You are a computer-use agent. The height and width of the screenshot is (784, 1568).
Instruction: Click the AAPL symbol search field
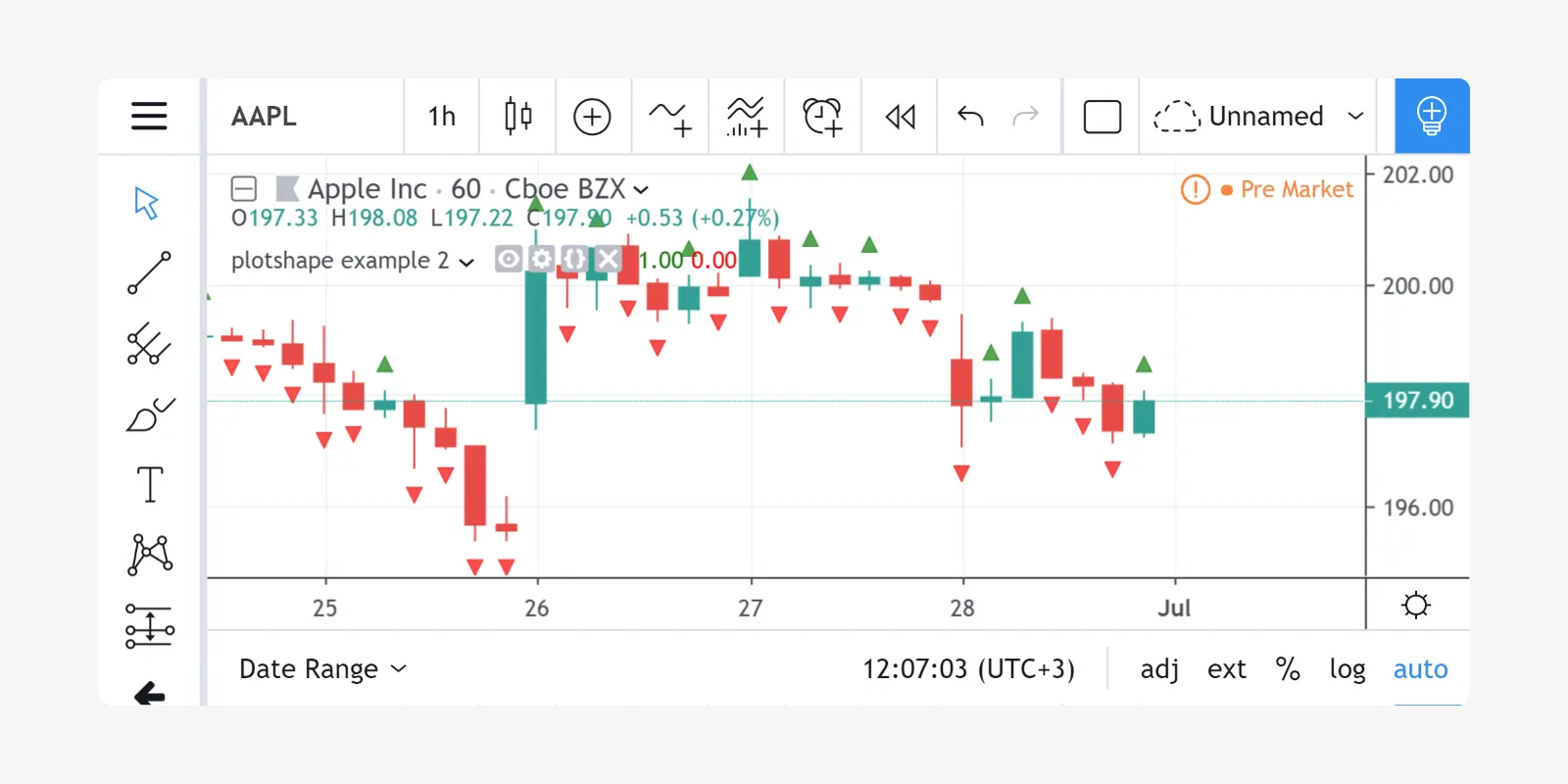tap(304, 116)
